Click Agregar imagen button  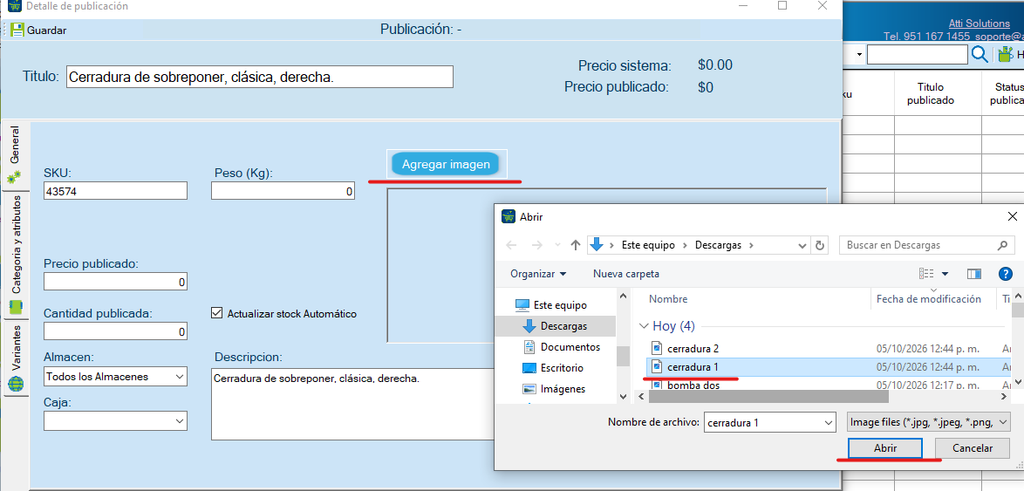[445, 165]
